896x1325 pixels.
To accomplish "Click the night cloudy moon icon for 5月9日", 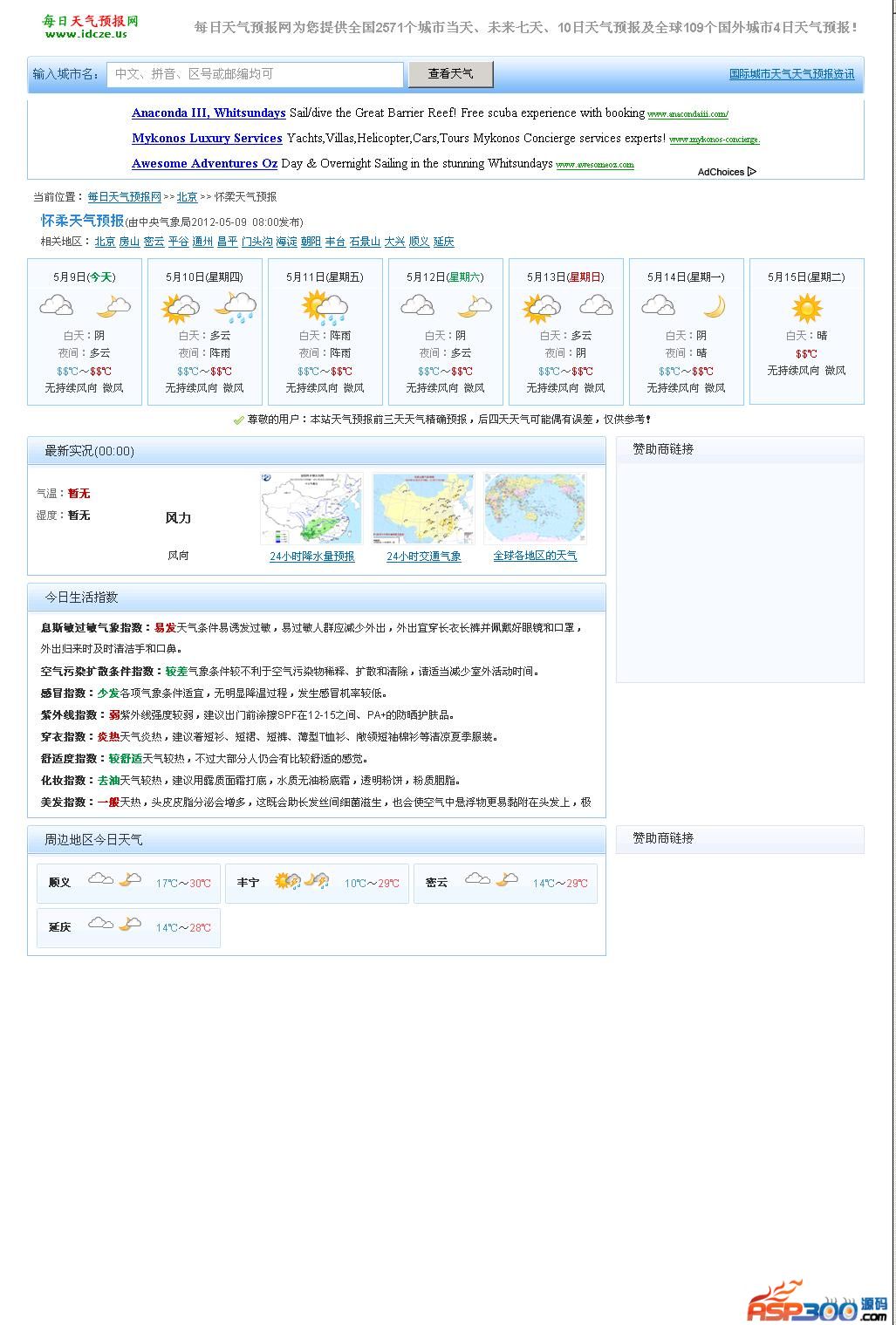I will click(x=113, y=306).
